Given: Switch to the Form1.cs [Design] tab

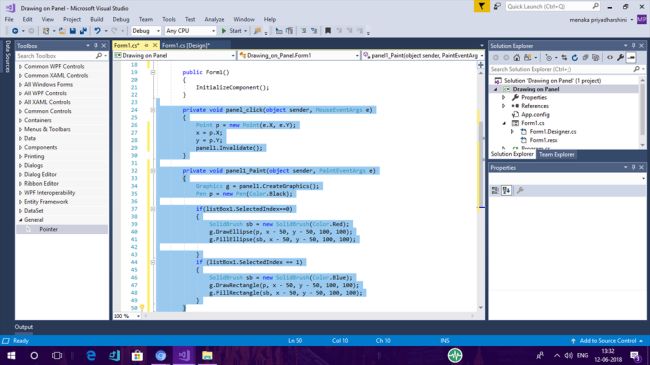Looking at the screenshot, I should [x=186, y=45].
